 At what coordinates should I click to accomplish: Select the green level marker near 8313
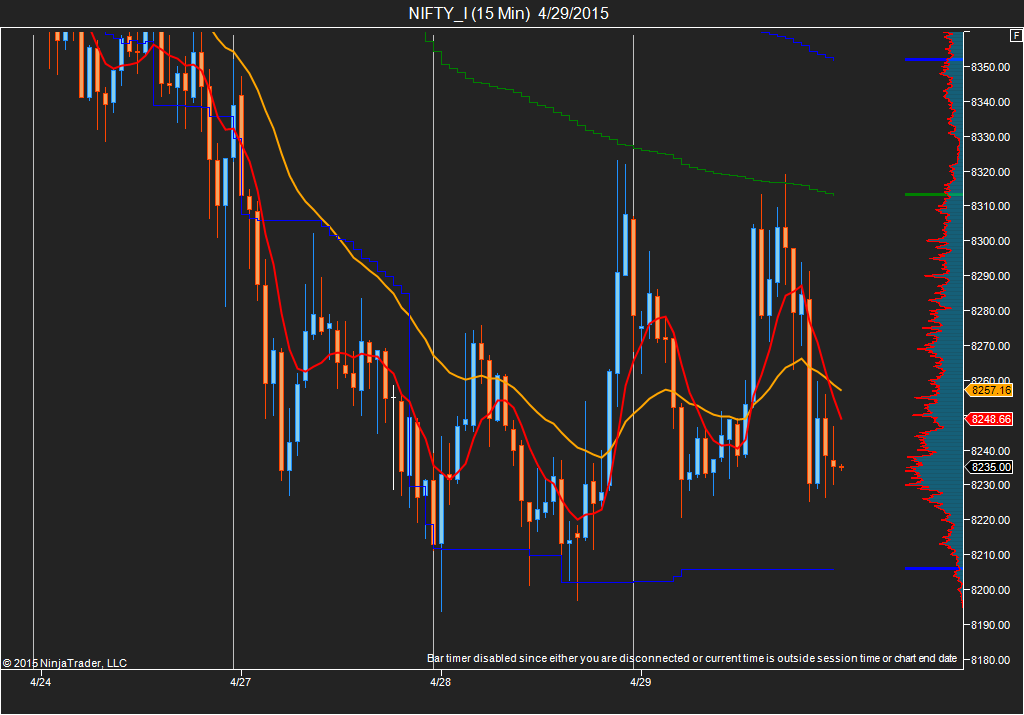[933, 194]
